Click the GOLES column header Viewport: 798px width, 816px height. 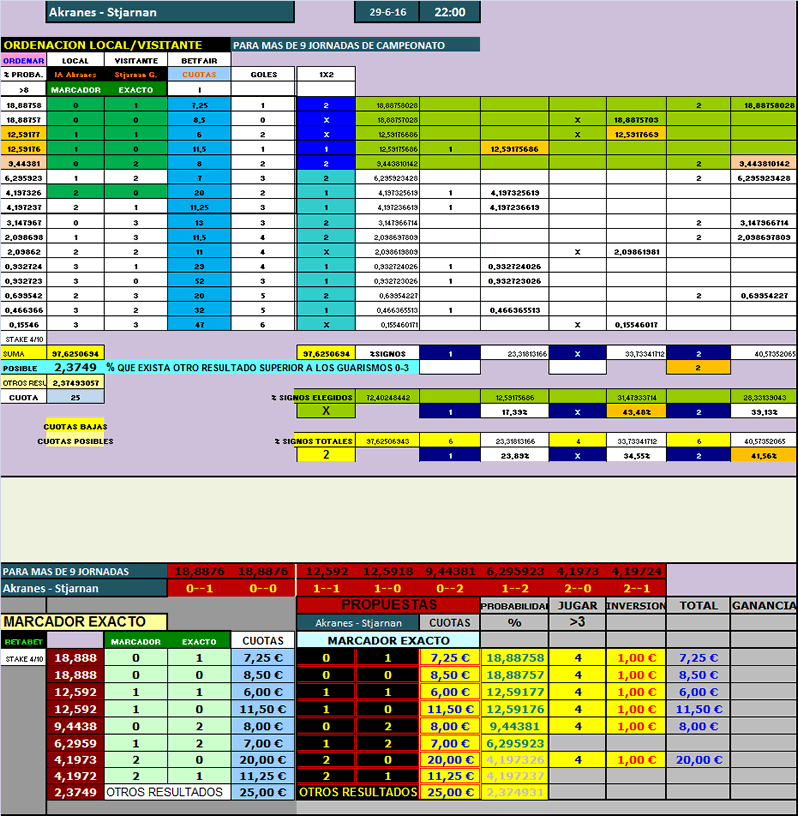pyautogui.click(x=263, y=74)
